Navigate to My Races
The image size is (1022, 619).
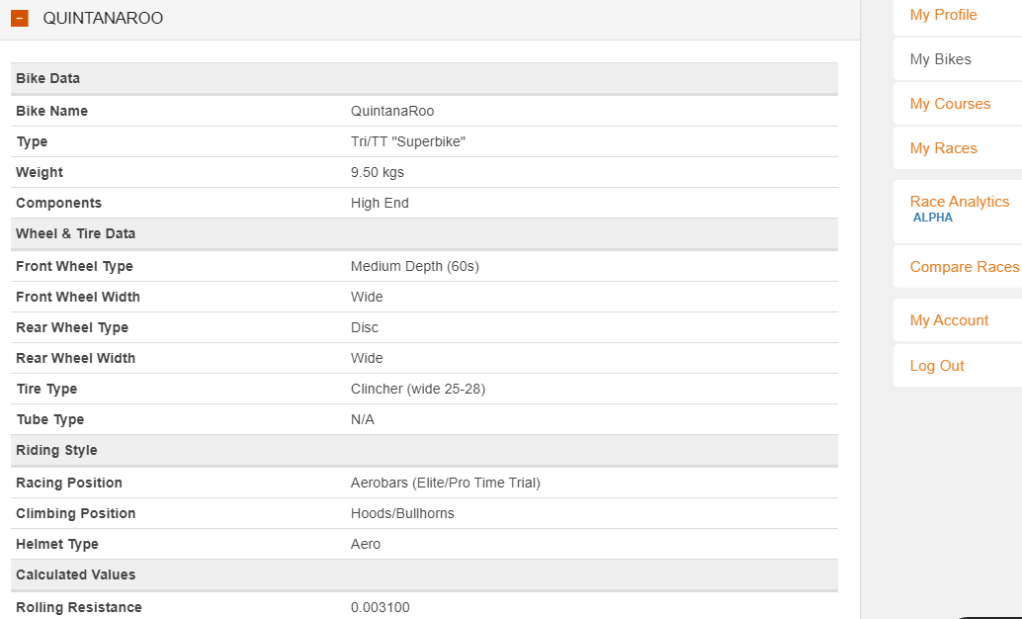(x=943, y=149)
